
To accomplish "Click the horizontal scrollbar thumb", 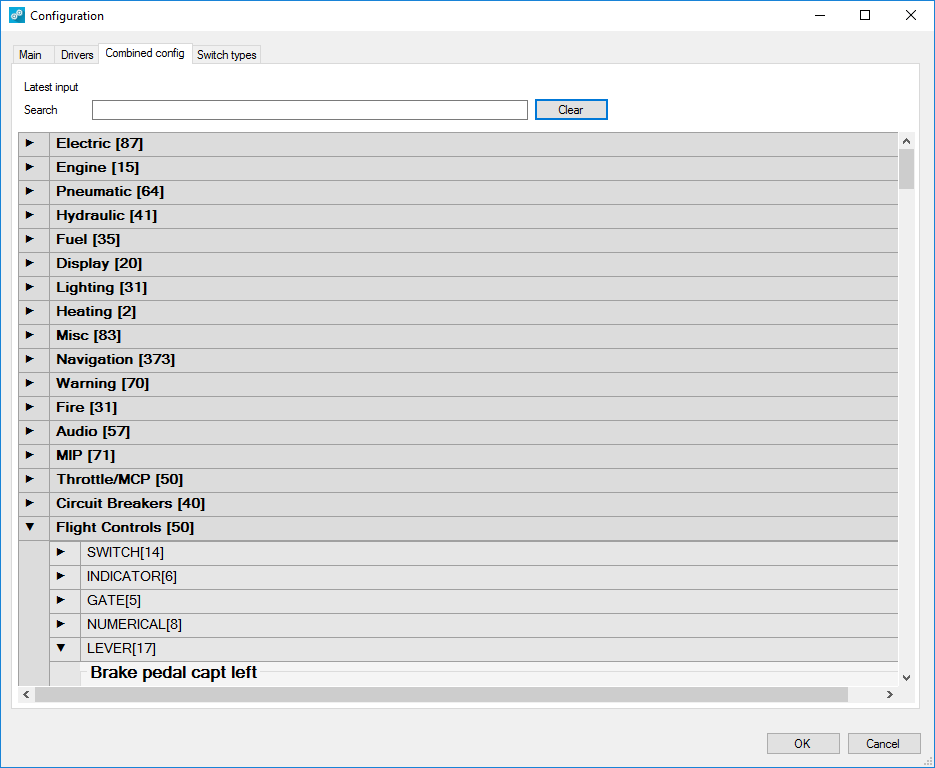I will pyautogui.click(x=441, y=694).
